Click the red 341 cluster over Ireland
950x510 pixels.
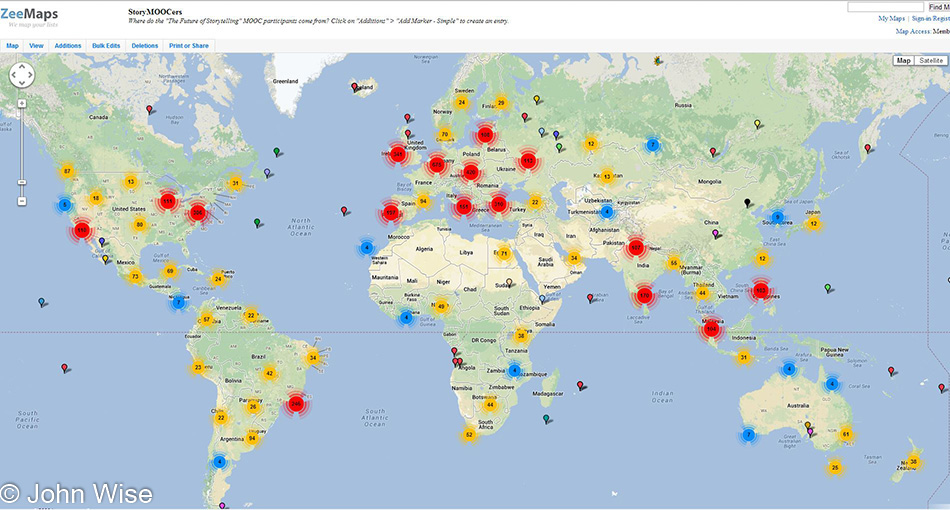pyautogui.click(x=397, y=154)
